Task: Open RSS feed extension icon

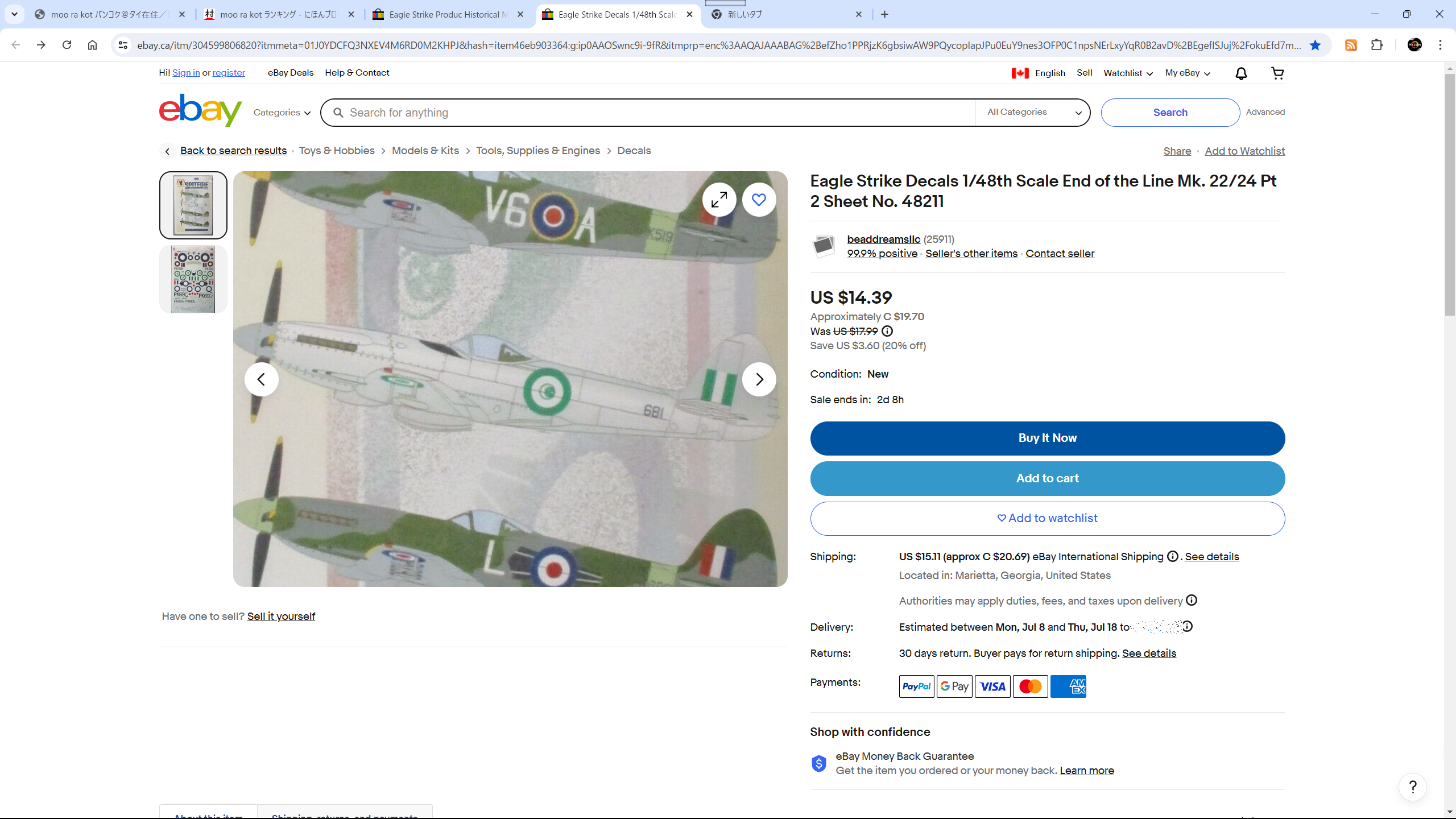Action: (1351, 45)
